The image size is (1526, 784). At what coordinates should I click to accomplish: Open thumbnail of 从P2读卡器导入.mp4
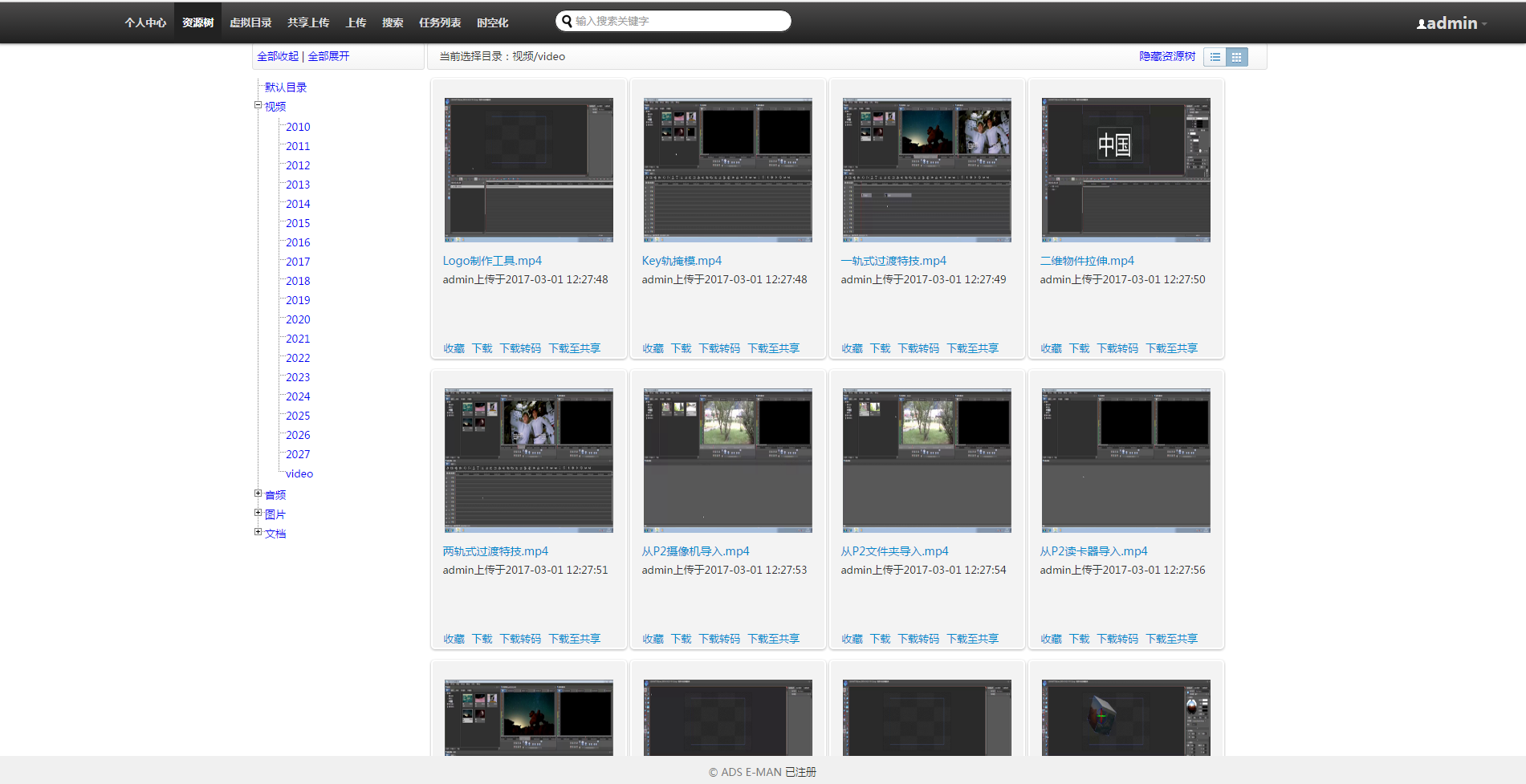pyautogui.click(x=1125, y=461)
